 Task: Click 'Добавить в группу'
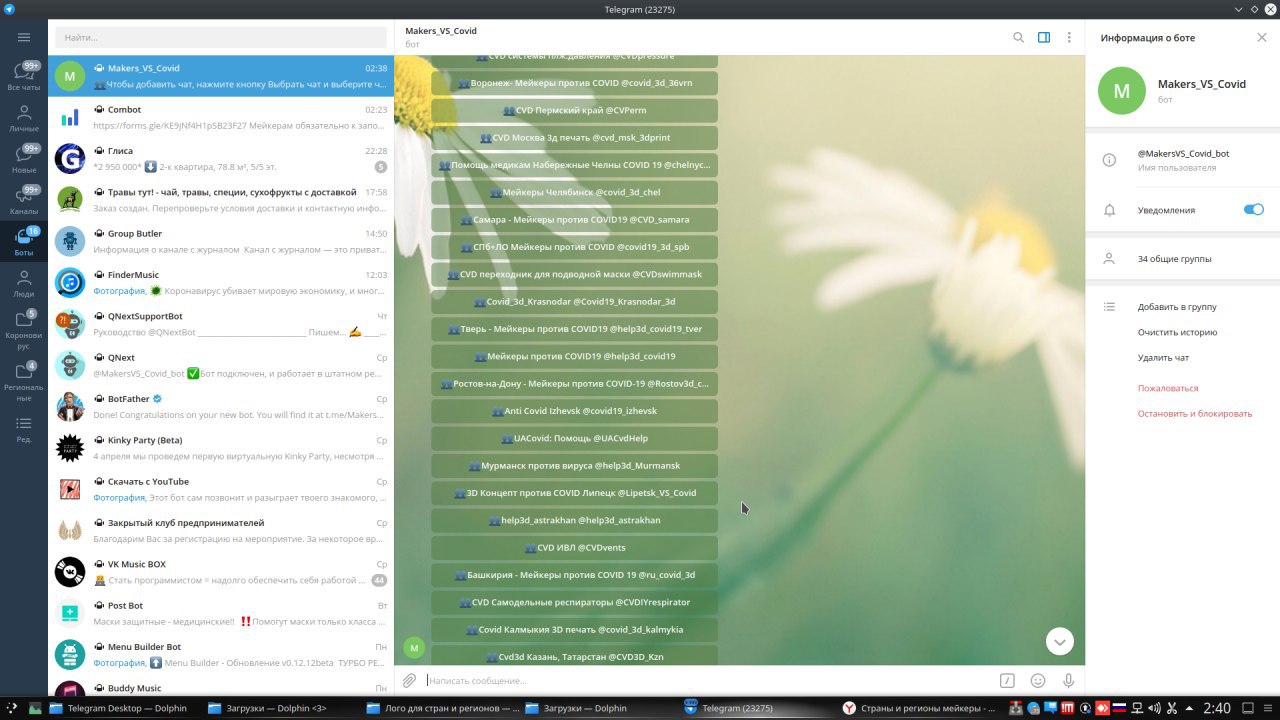click(1177, 307)
